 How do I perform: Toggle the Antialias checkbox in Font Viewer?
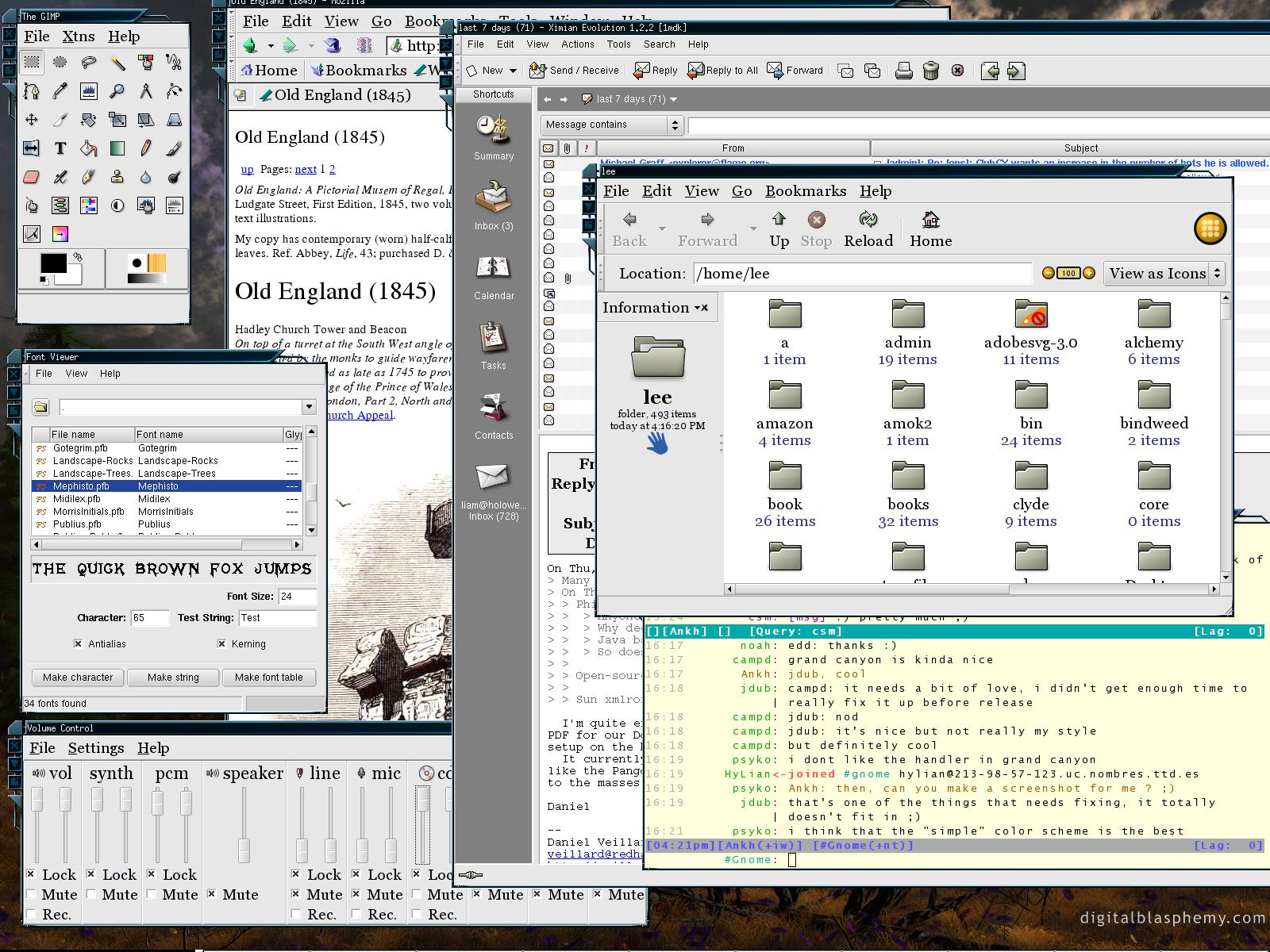click(x=78, y=643)
